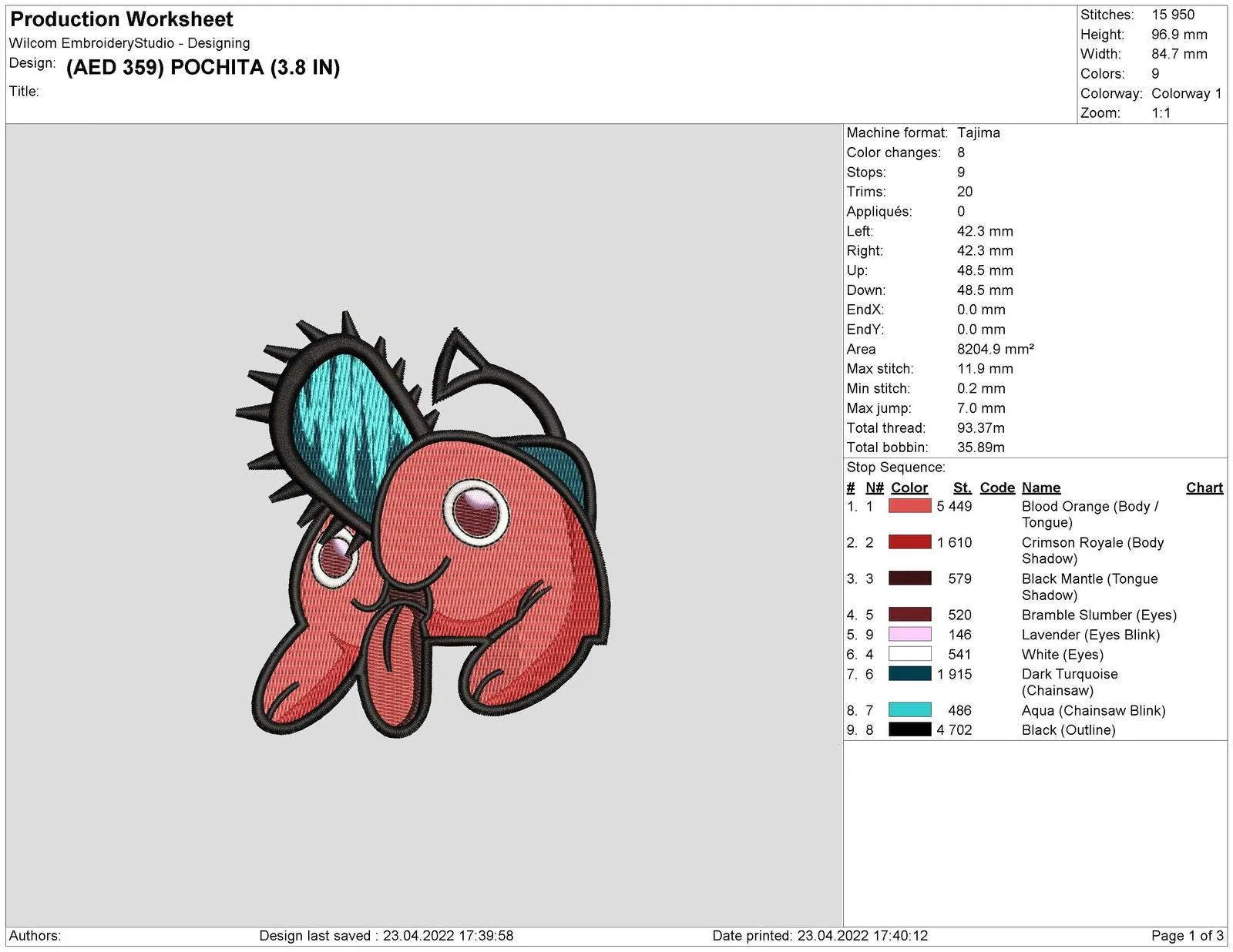The width and height of the screenshot is (1233, 952).
Task: Click 'Black Mantle (Tongue Shadow)' thread name
Action: (1090, 587)
